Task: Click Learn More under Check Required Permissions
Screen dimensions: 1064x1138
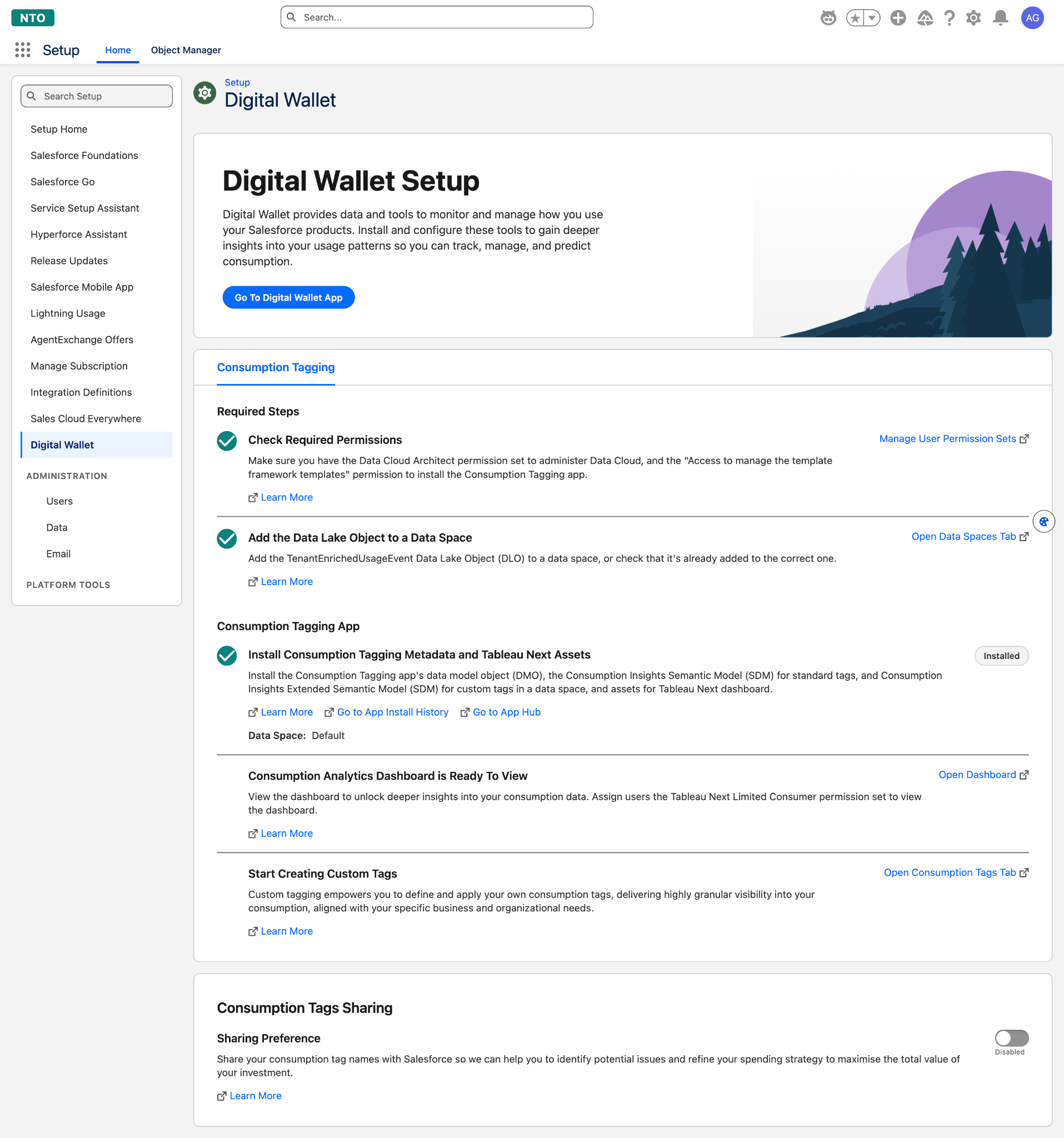Action: click(281, 497)
